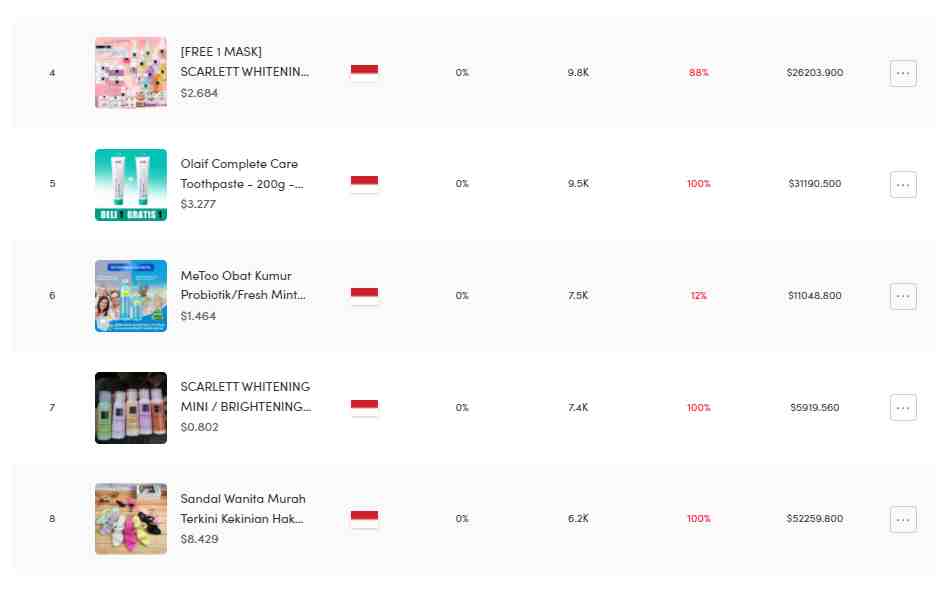Open the SCARLETT WHITENING free mask product thumbnail

point(131,72)
